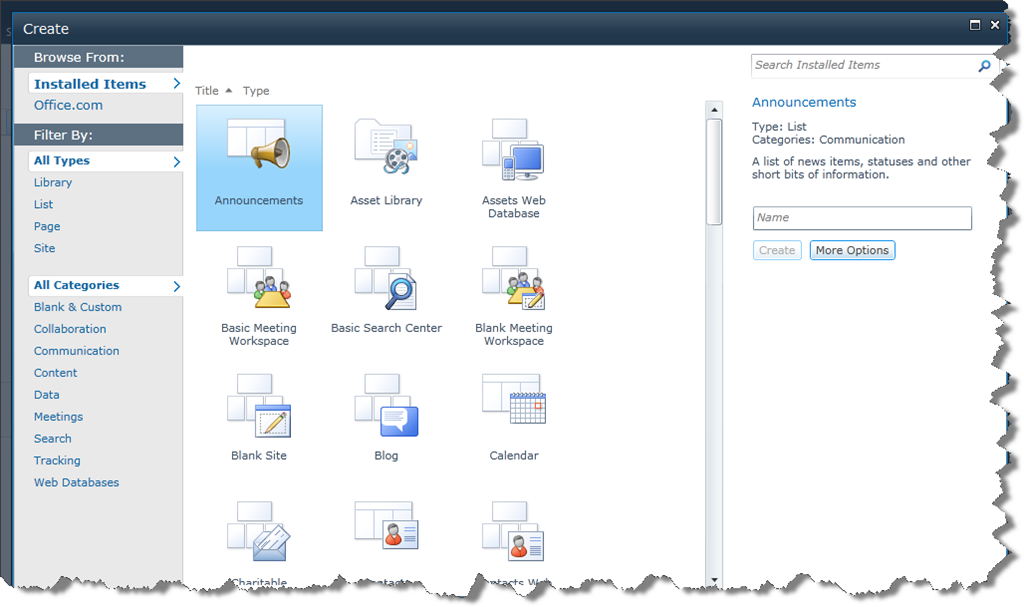The height and width of the screenshot is (607, 1024).
Task: Filter templates by Library type
Action: [53, 183]
